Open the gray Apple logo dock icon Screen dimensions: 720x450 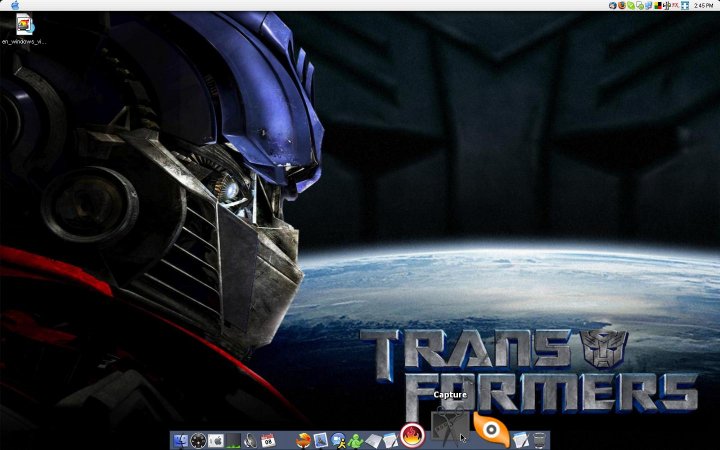click(216, 441)
